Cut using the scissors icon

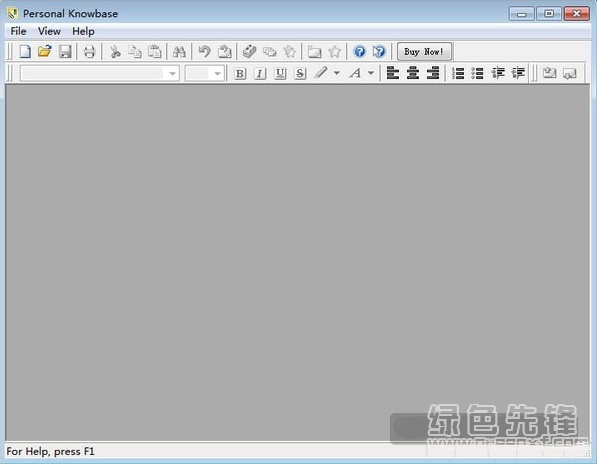tap(115, 51)
